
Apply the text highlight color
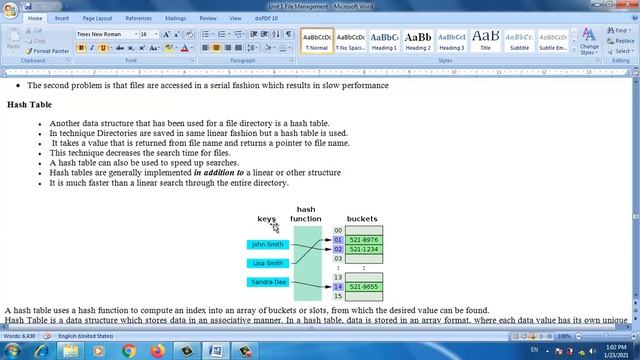coord(168,48)
